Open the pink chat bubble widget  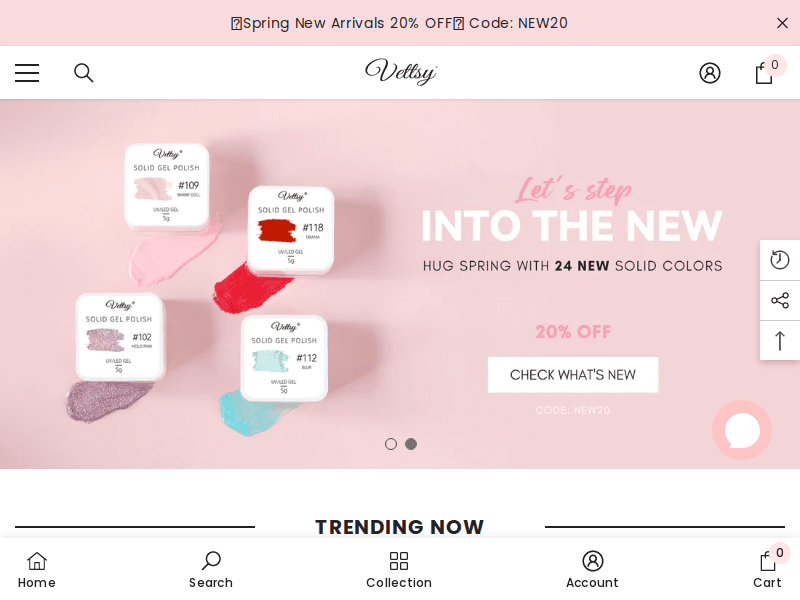742,430
